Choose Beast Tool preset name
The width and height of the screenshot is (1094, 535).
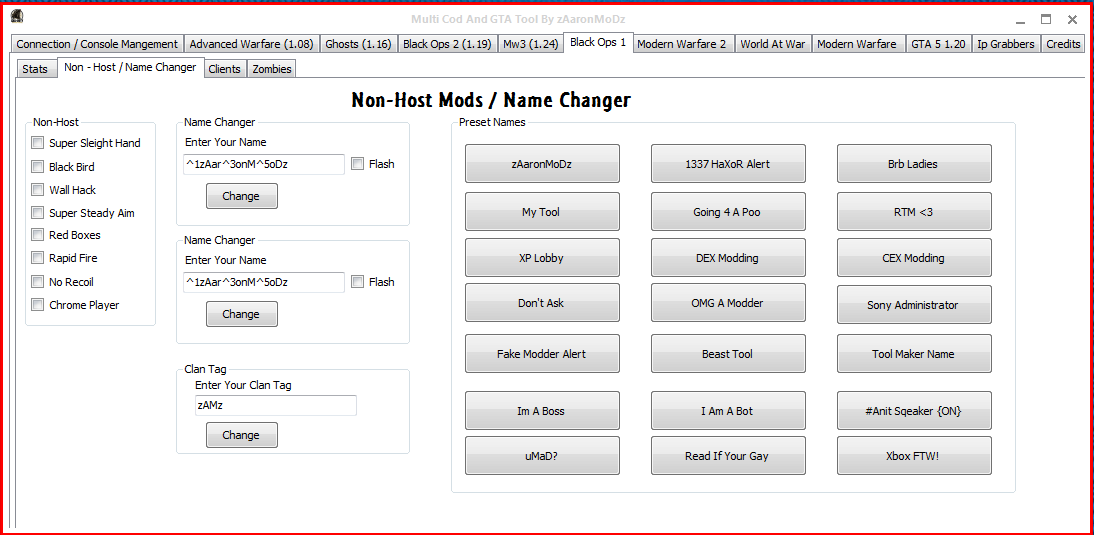click(728, 354)
